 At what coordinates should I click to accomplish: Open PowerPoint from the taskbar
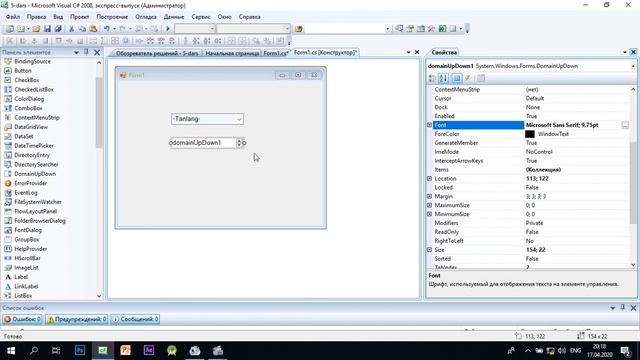point(126,350)
